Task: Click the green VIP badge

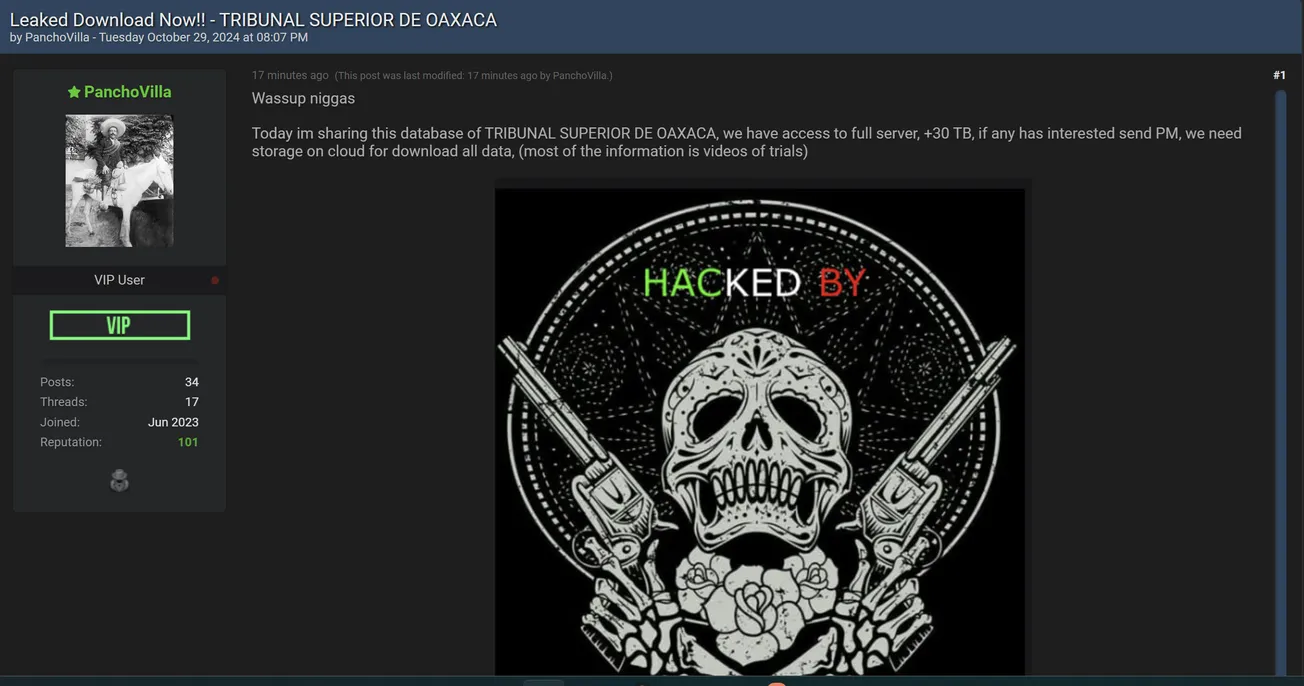Action: pos(120,325)
